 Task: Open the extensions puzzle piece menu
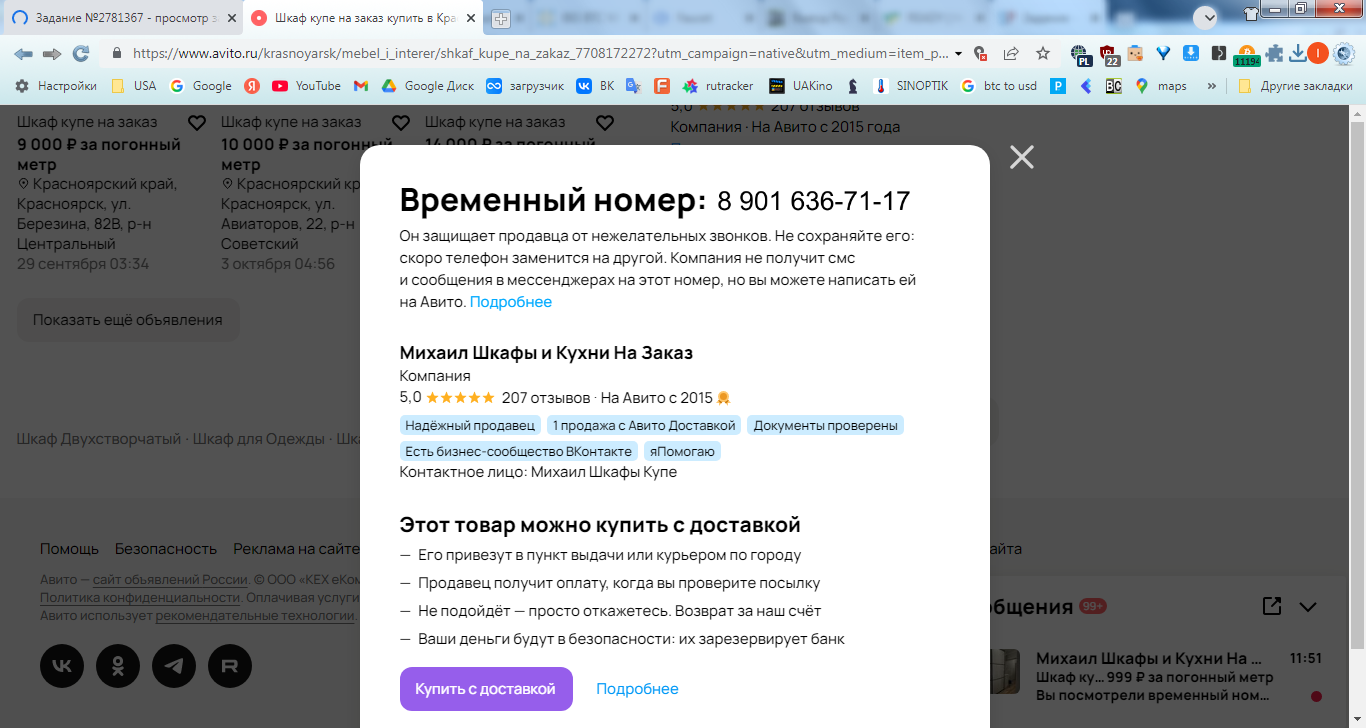pos(1274,53)
